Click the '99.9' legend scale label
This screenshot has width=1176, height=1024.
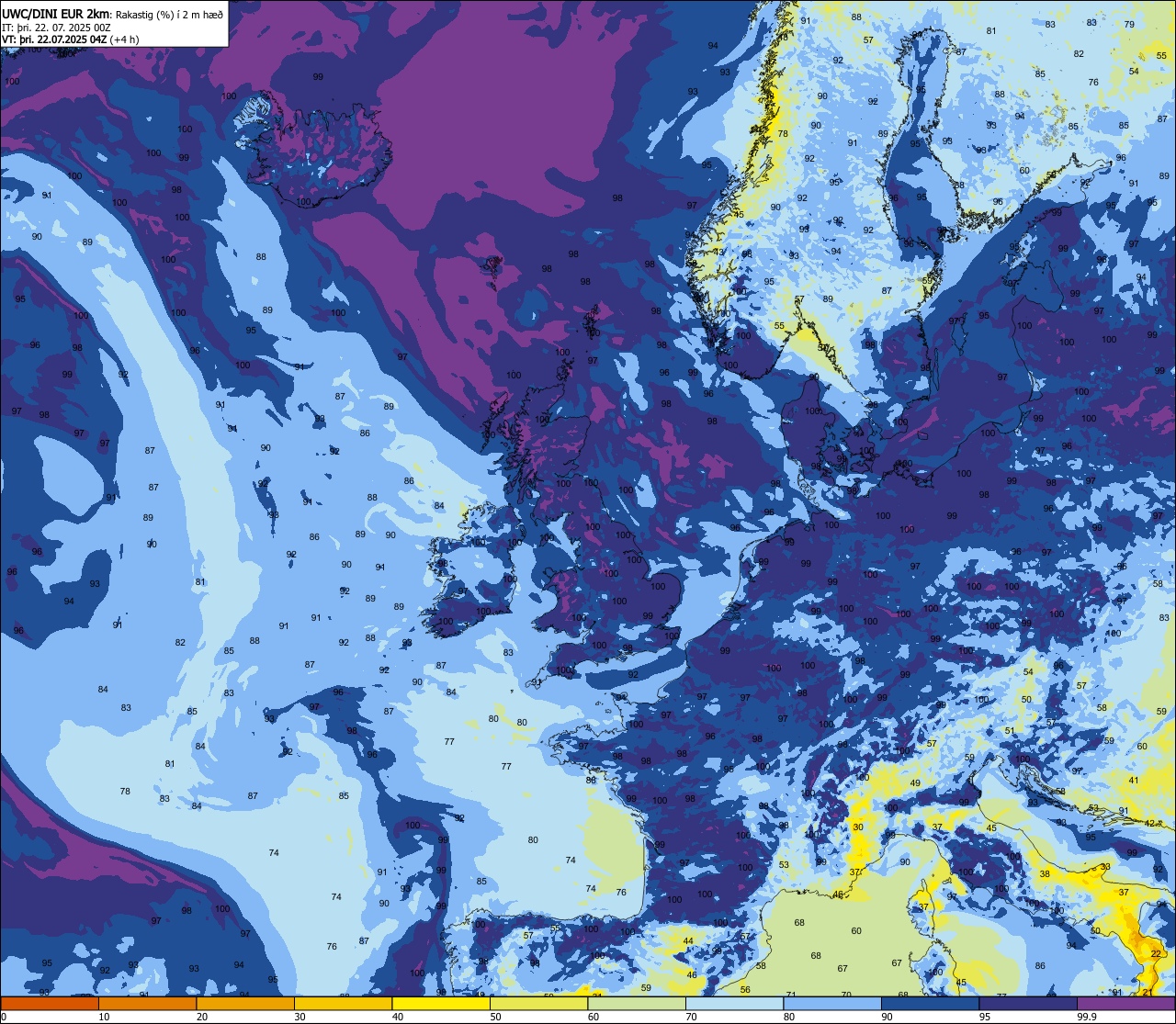(1087, 1017)
